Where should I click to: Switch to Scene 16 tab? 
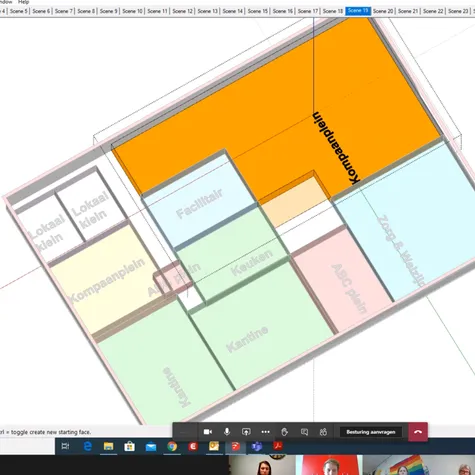(x=283, y=11)
